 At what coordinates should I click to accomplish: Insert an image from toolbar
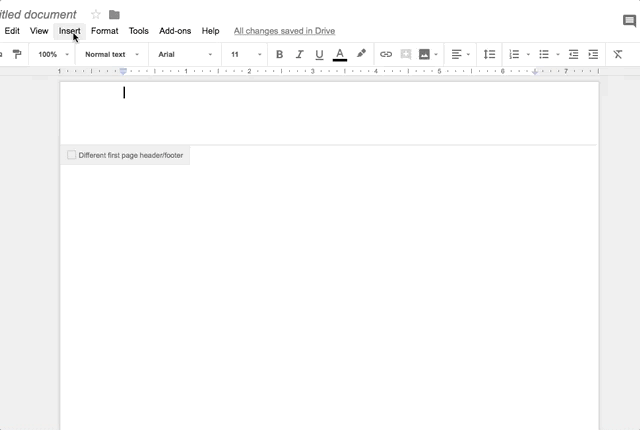point(424,54)
